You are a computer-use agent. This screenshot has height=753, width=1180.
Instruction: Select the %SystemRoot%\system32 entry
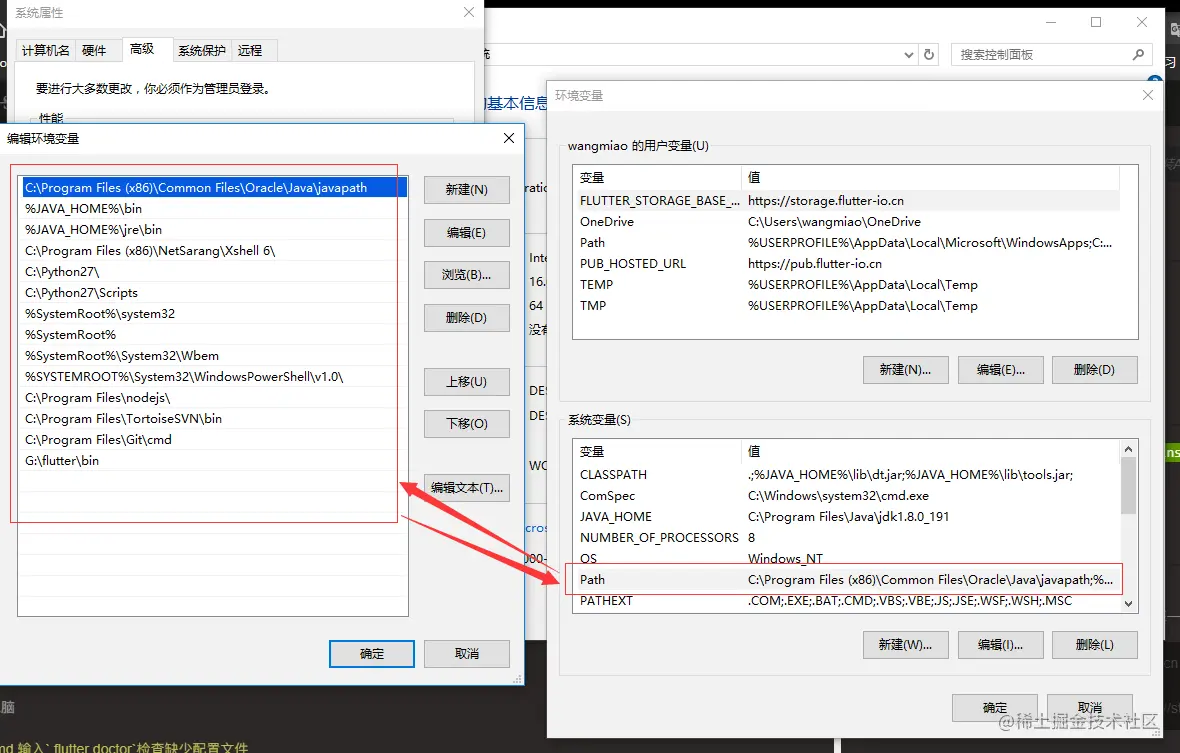click(214, 314)
